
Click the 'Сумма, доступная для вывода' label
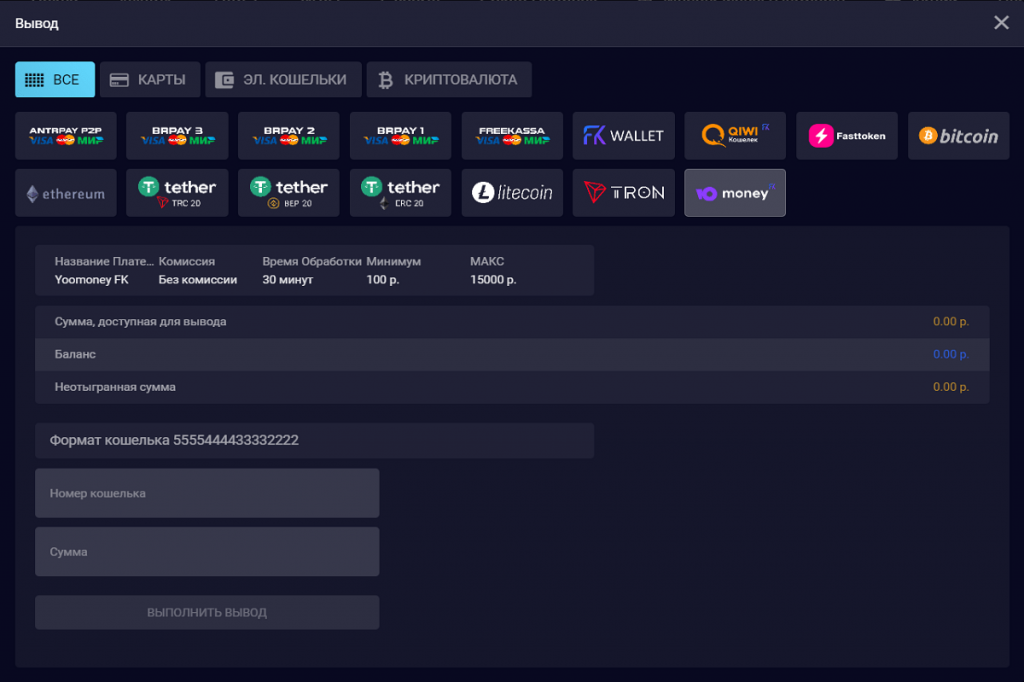tap(140, 321)
